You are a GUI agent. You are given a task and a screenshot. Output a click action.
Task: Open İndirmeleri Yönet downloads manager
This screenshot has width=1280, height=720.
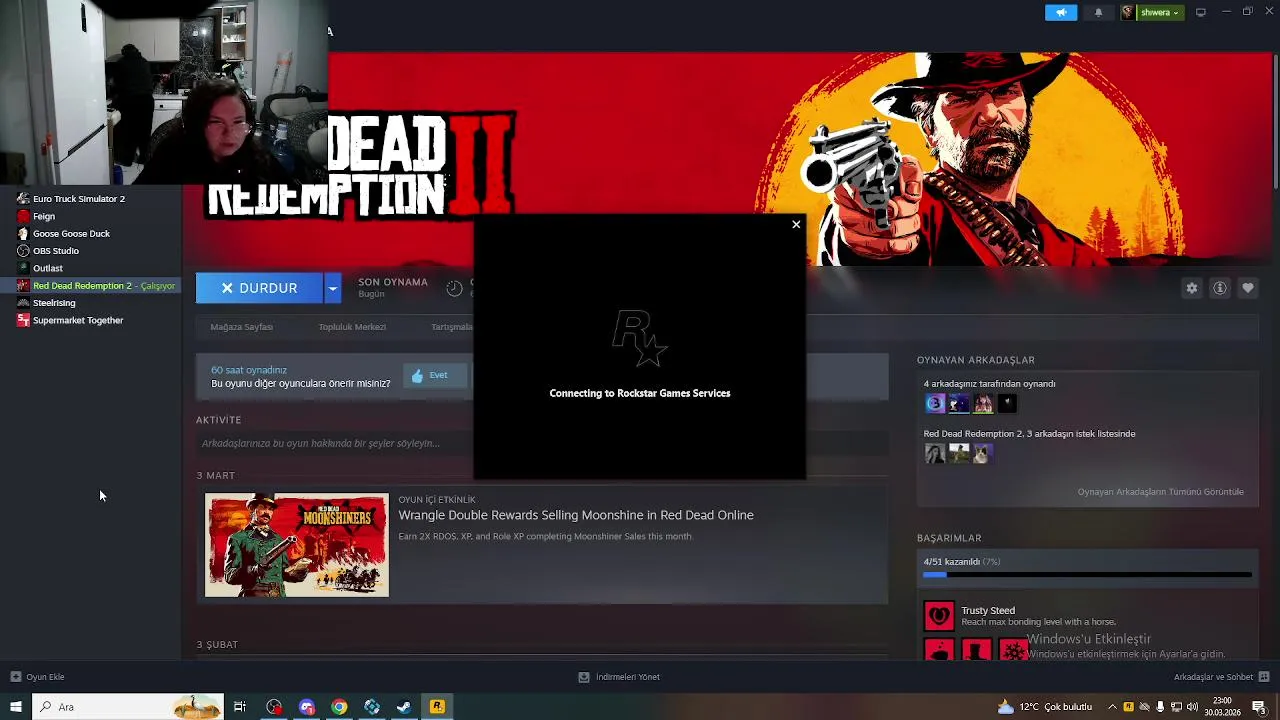tap(619, 677)
